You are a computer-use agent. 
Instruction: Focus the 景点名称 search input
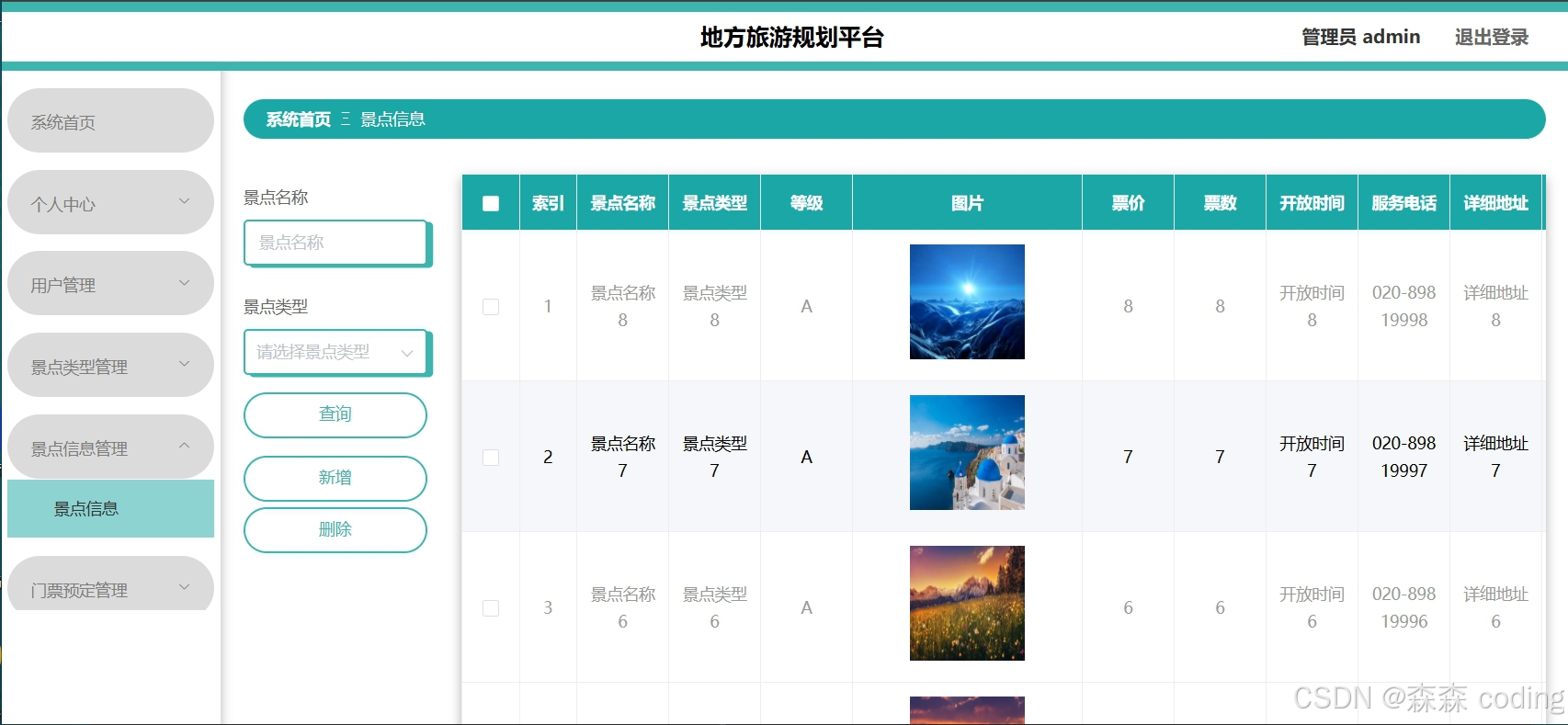(x=335, y=243)
